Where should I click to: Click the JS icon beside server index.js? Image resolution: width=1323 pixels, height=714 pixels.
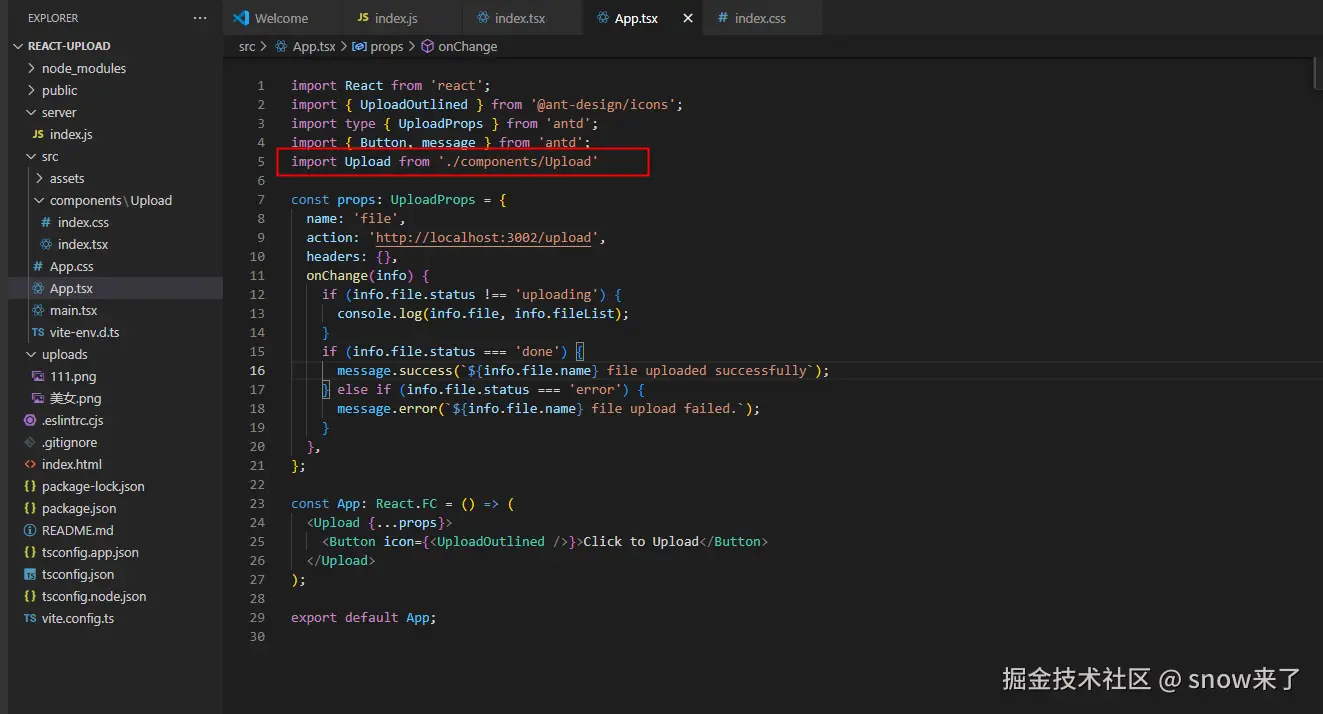click(x=38, y=134)
